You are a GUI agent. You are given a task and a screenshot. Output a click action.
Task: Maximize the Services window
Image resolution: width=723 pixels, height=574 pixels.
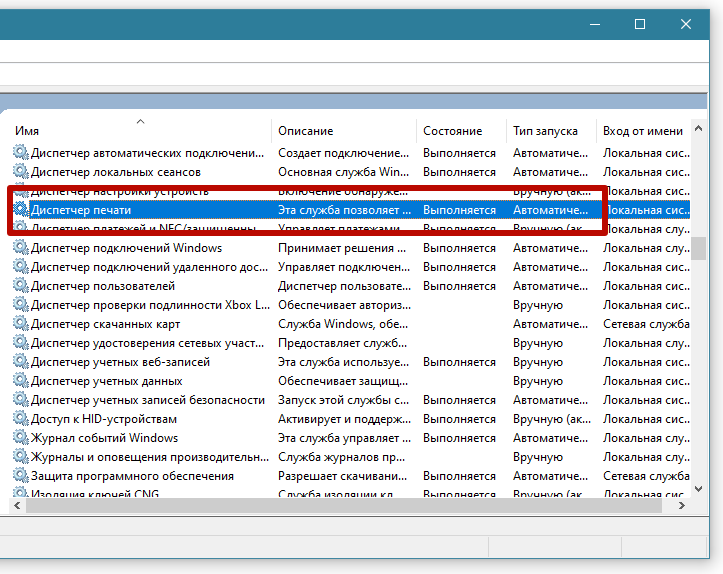(x=640, y=24)
